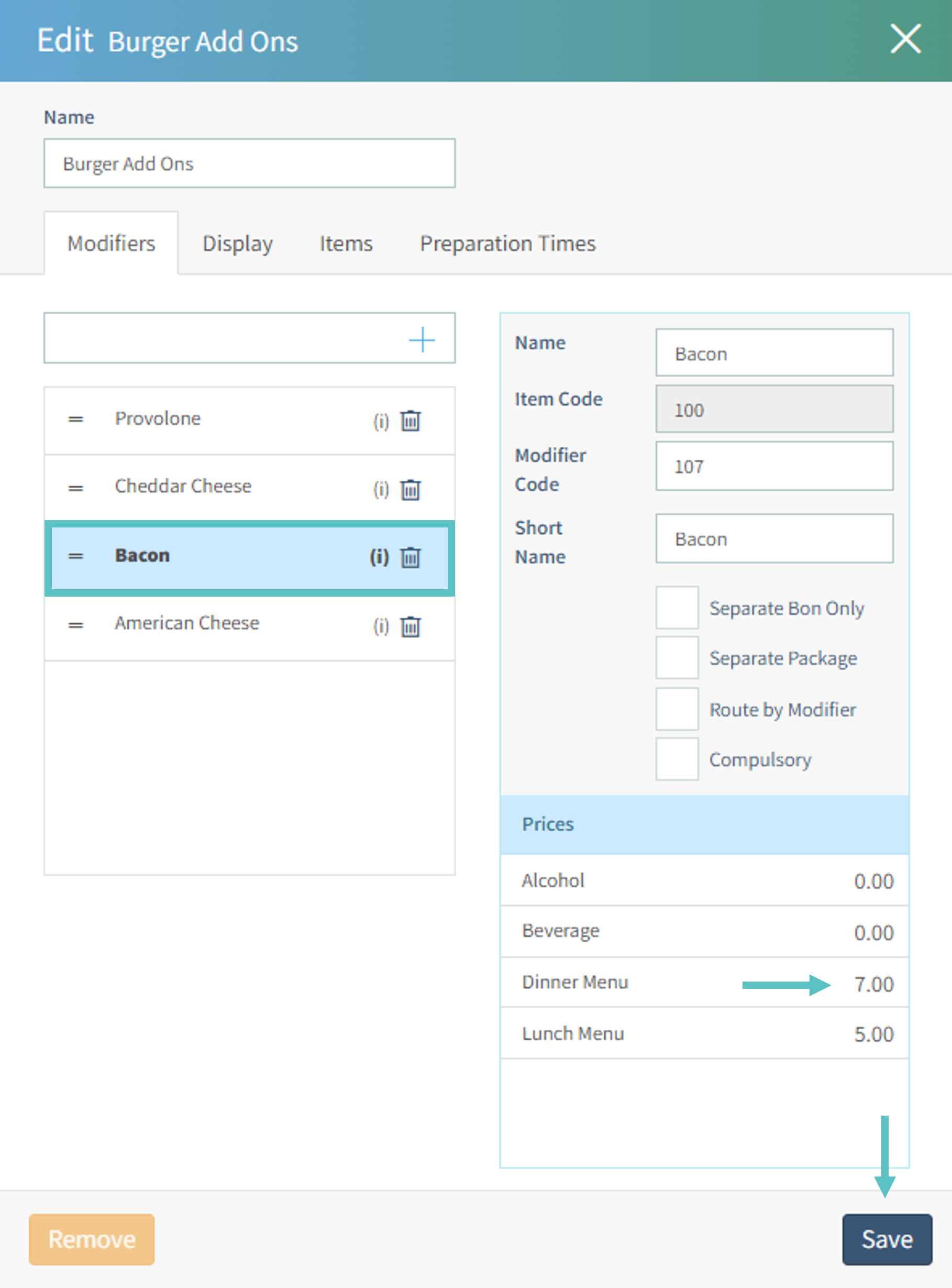952x1288 pixels.
Task: Tick the Separate Package checkbox
Action: coord(677,657)
